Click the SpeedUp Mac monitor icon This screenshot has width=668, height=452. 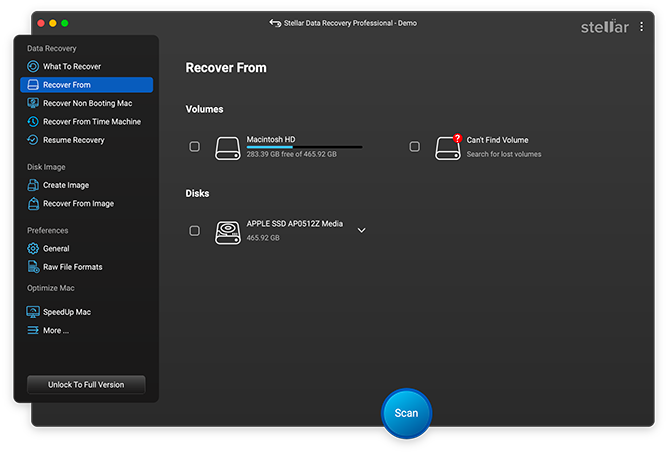(33, 312)
